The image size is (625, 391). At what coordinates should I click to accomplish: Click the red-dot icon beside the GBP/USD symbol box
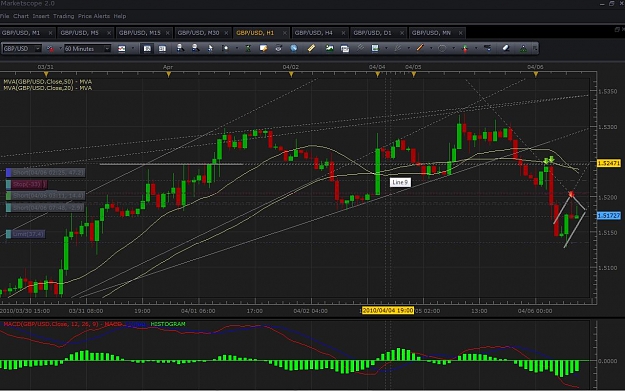pyautogui.click(x=50, y=49)
